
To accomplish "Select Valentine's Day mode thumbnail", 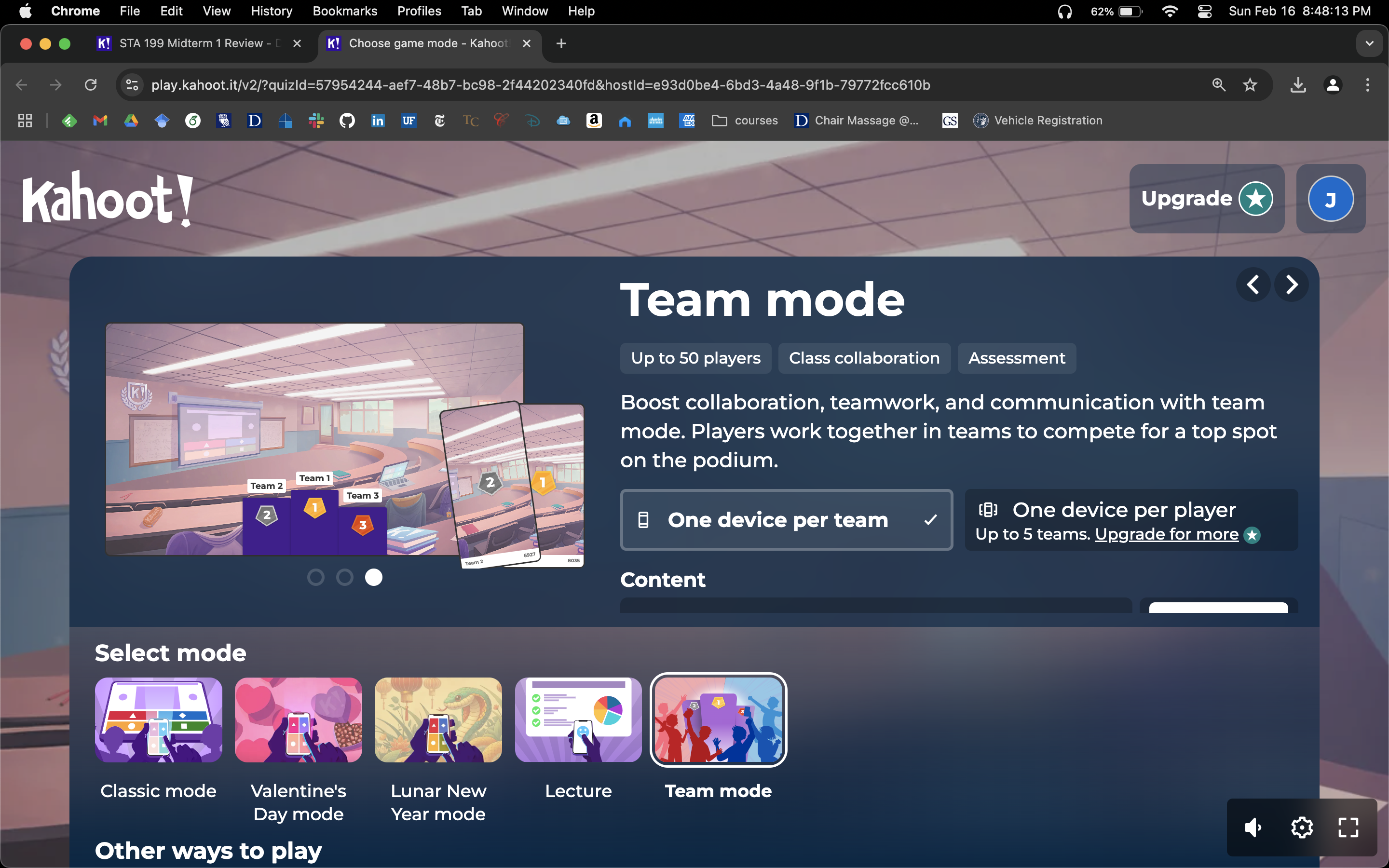I will tap(299, 720).
